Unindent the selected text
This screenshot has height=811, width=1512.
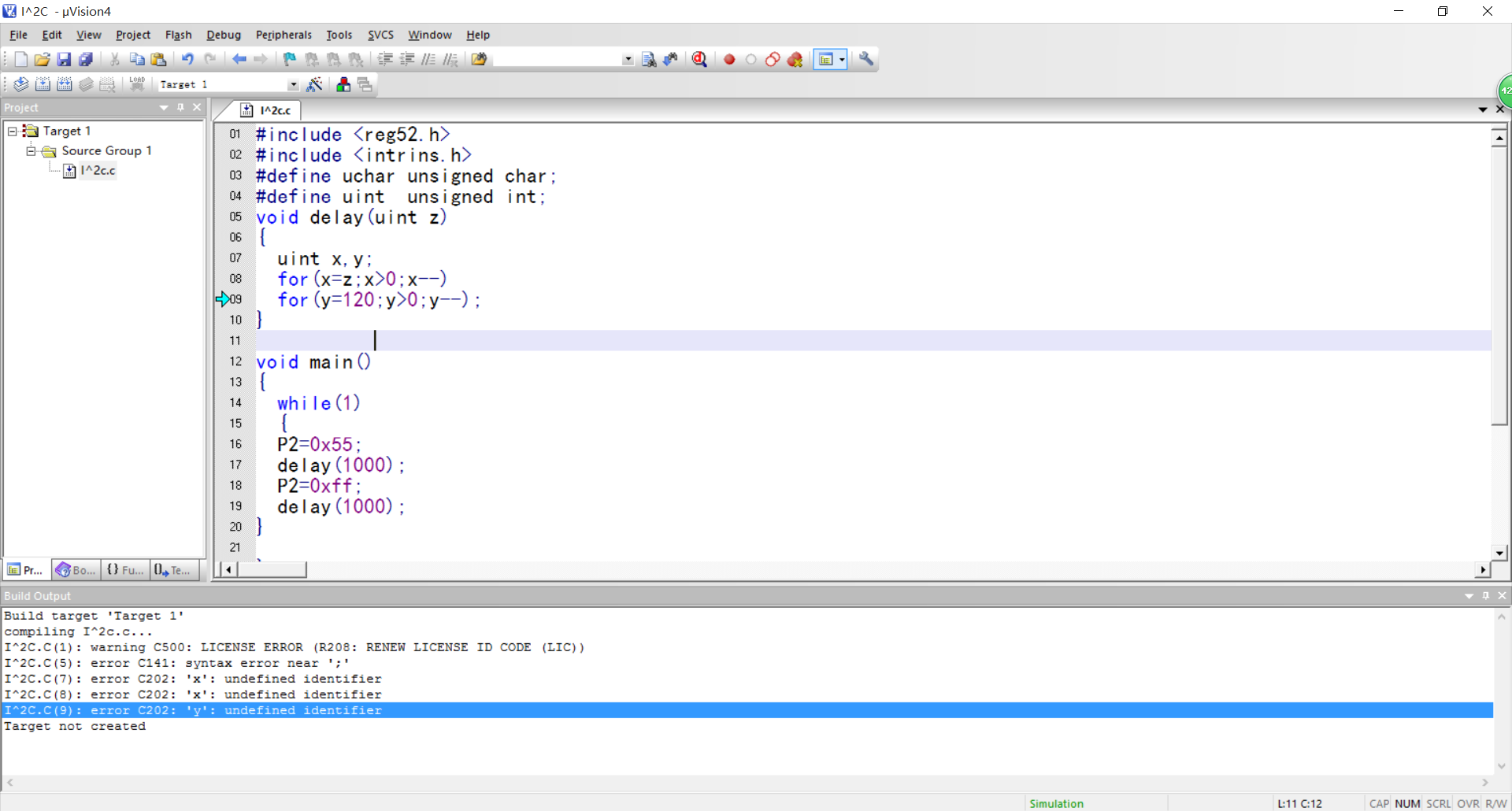(407, 59)
